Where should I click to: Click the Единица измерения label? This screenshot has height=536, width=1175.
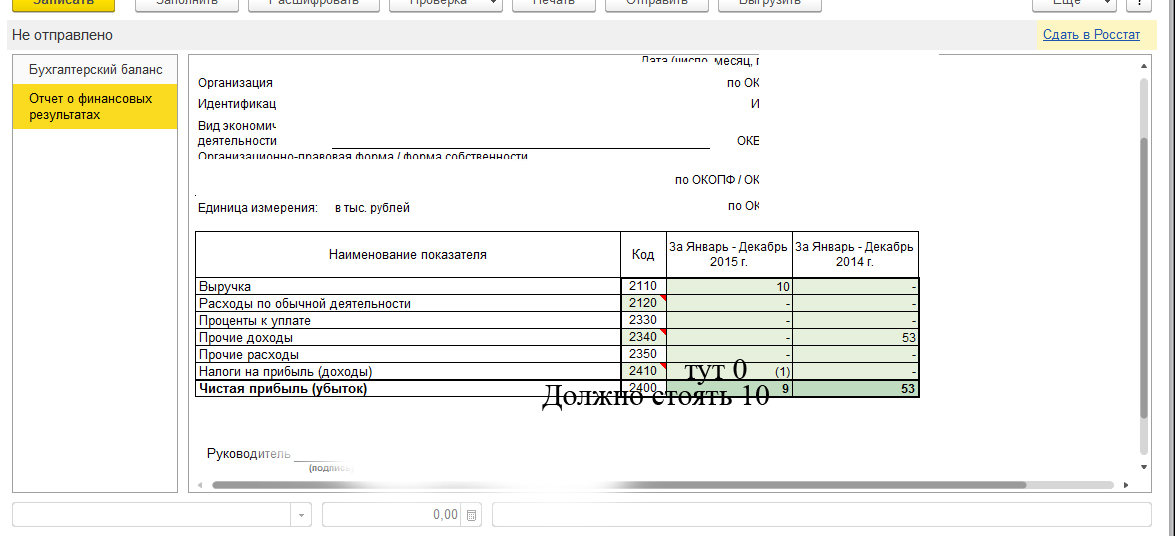pyautogui.click(x=259, y=208)
